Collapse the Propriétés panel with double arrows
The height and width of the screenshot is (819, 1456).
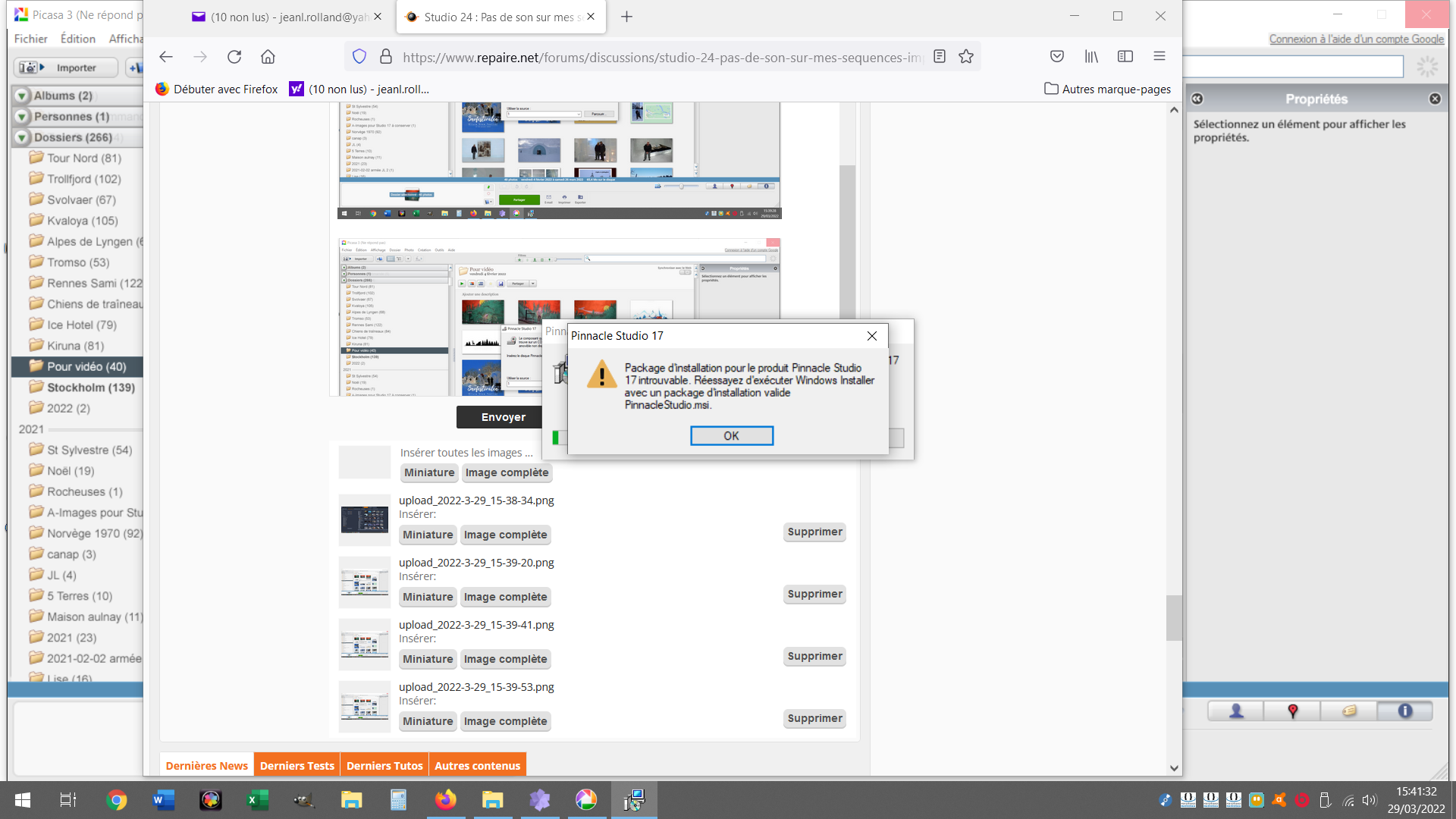1197,99
